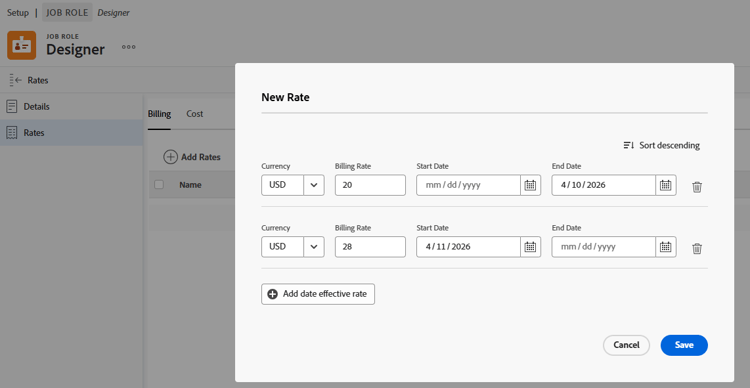Delete the rate row with billing rate 28
750x388 pixels.
click(697, 248)
